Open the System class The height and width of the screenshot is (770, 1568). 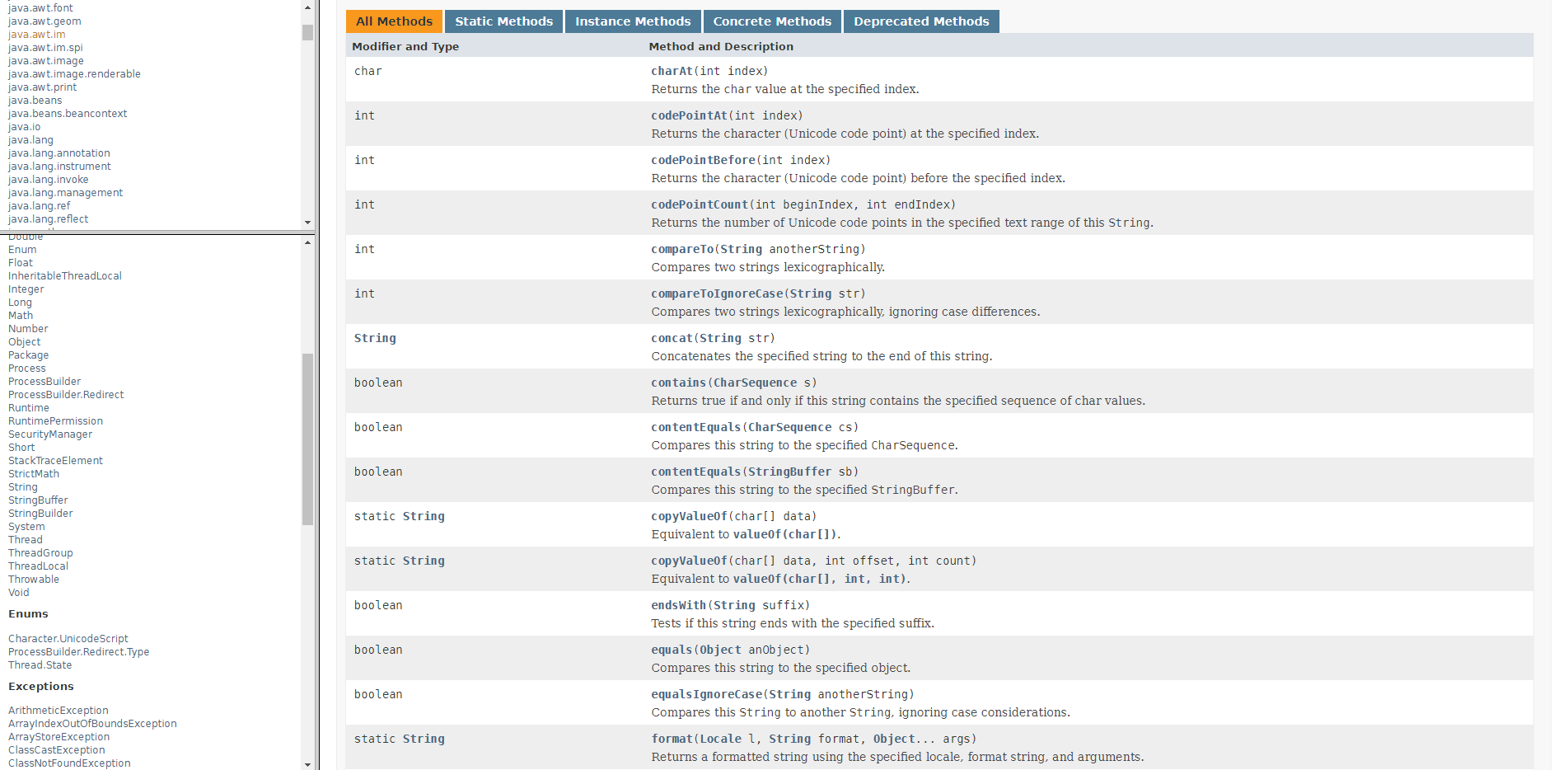(26, 527)
